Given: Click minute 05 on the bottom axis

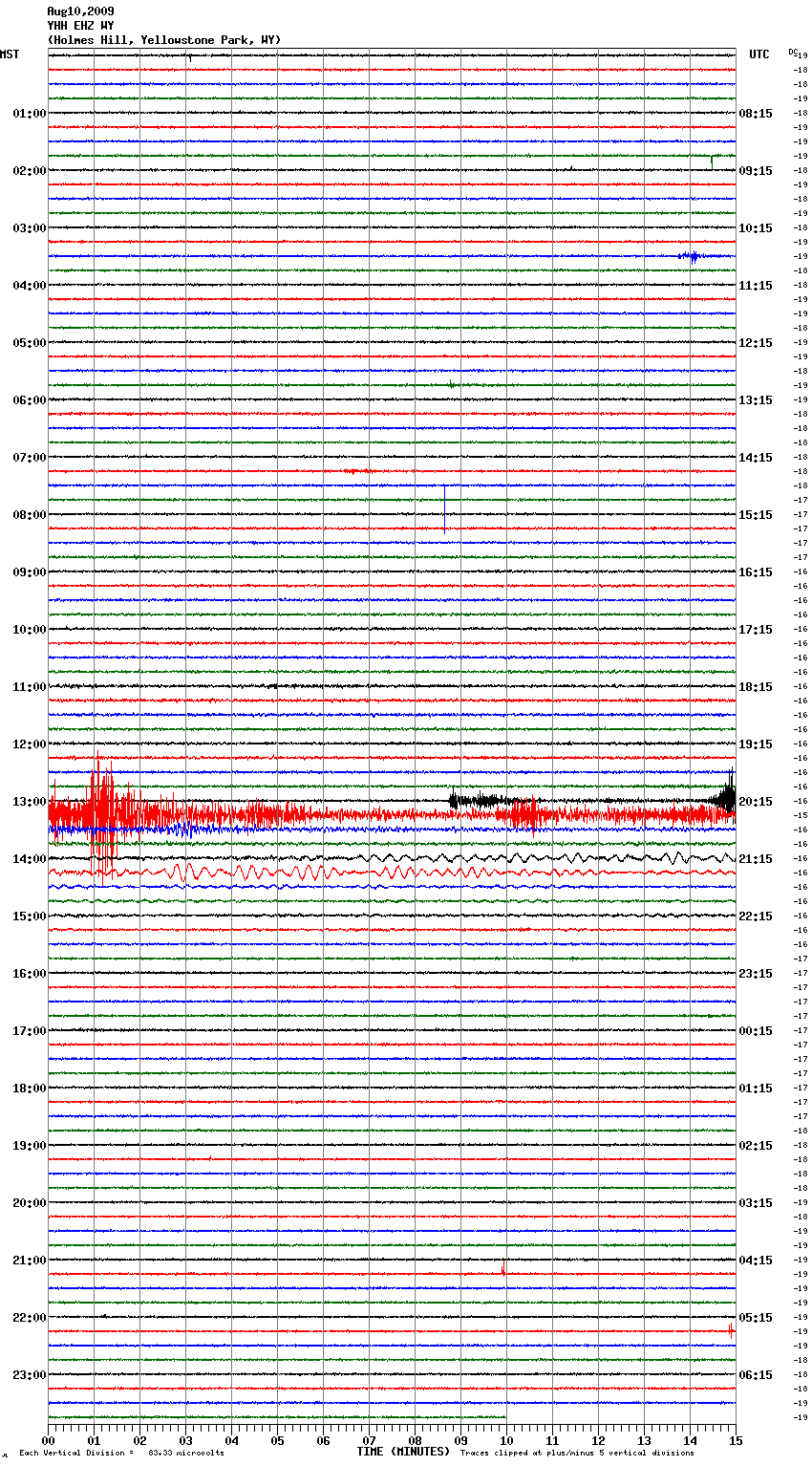Looking at the screenshot, I should point(277,1440).
